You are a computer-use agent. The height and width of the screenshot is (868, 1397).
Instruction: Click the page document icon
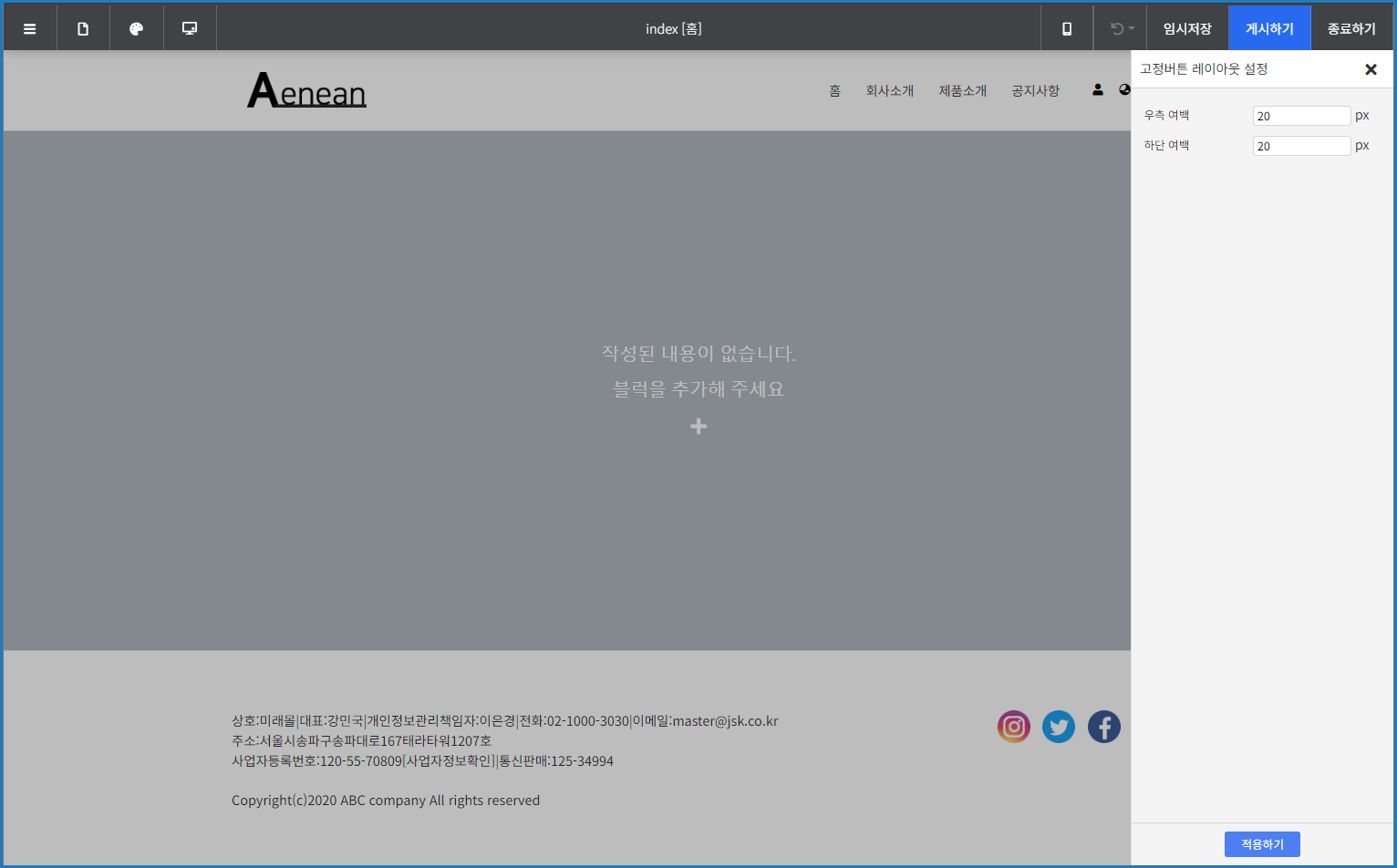tap(83, 29)
